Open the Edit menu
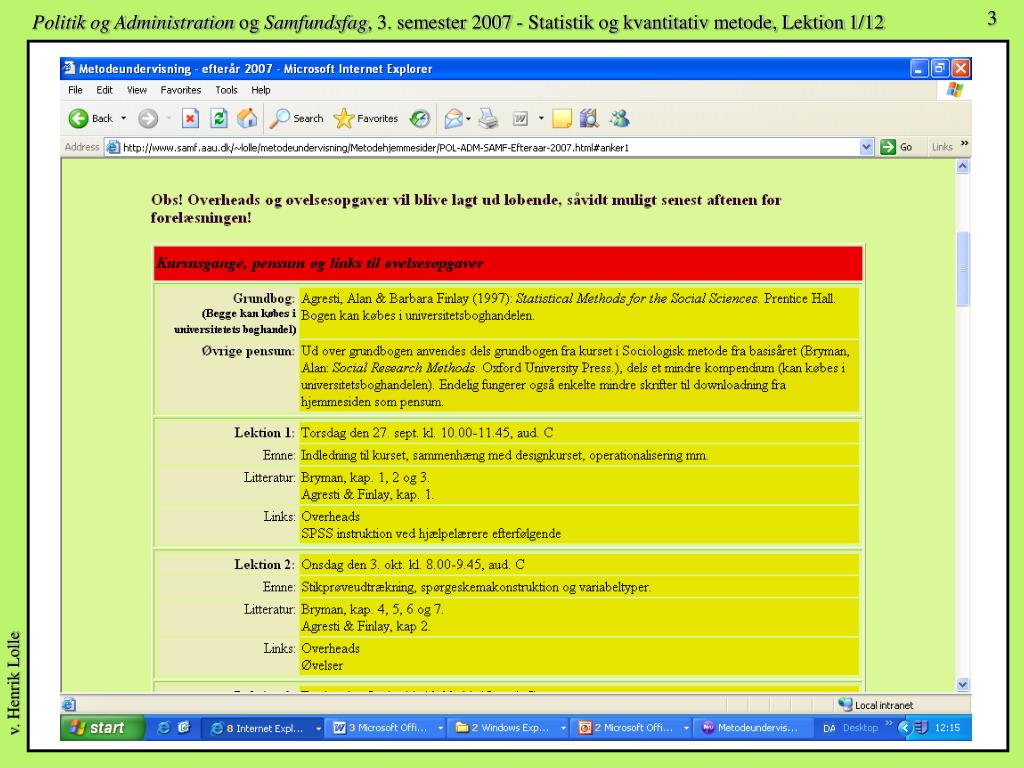This screenshot has width=1024, height=768. click(104, 90)
